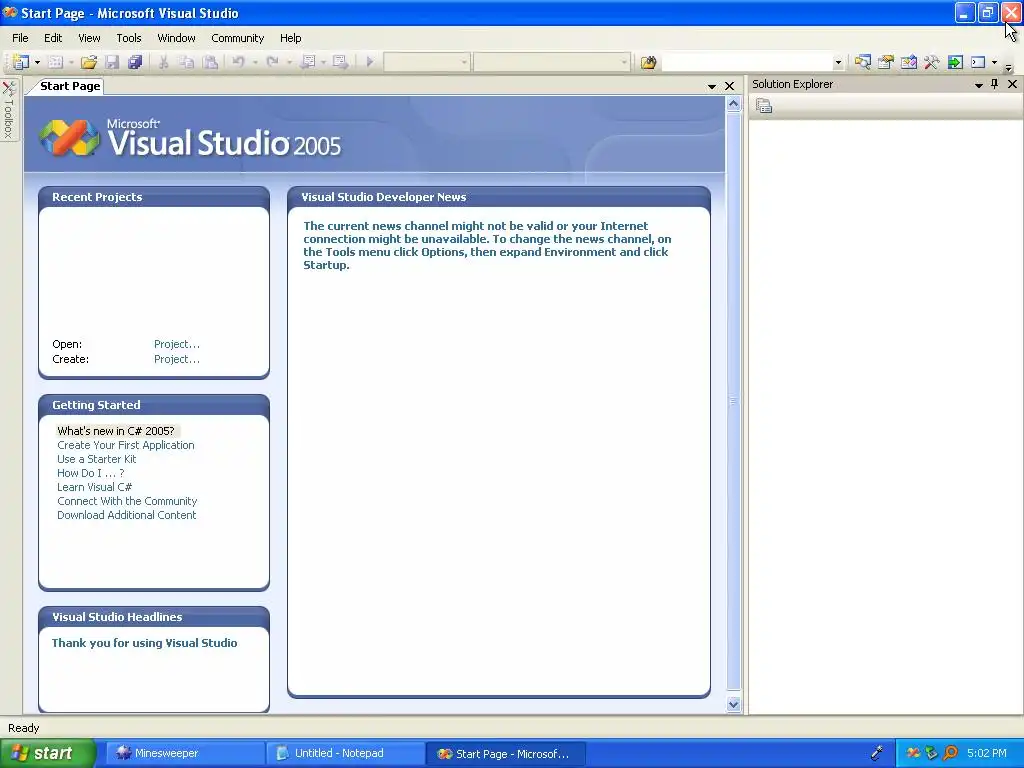The width and height of the screenshot is (1024, 768).
Task: Open the Other Windows dropdown arrow
Action: coord(995,62)
